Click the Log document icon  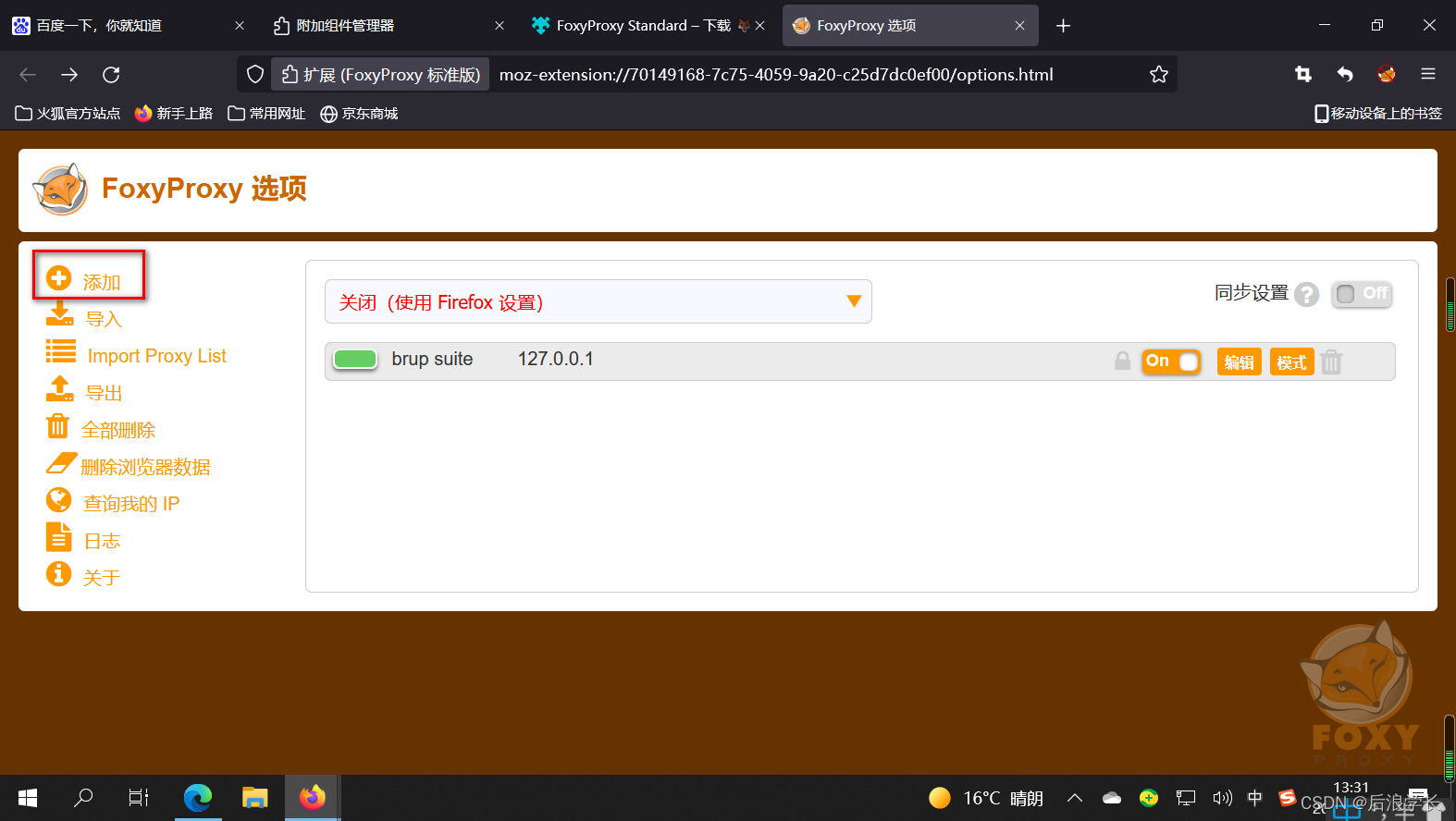pos(59,537)
